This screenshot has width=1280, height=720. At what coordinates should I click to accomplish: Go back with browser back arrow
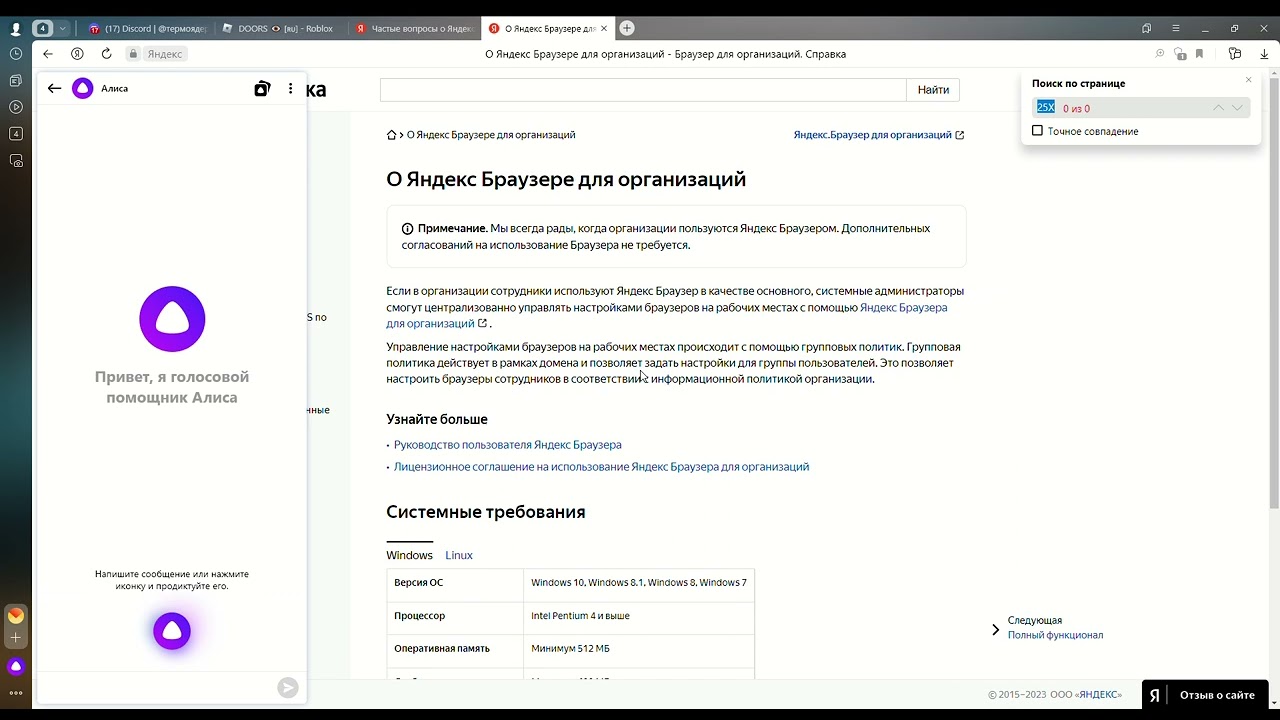tap(48, 54)
